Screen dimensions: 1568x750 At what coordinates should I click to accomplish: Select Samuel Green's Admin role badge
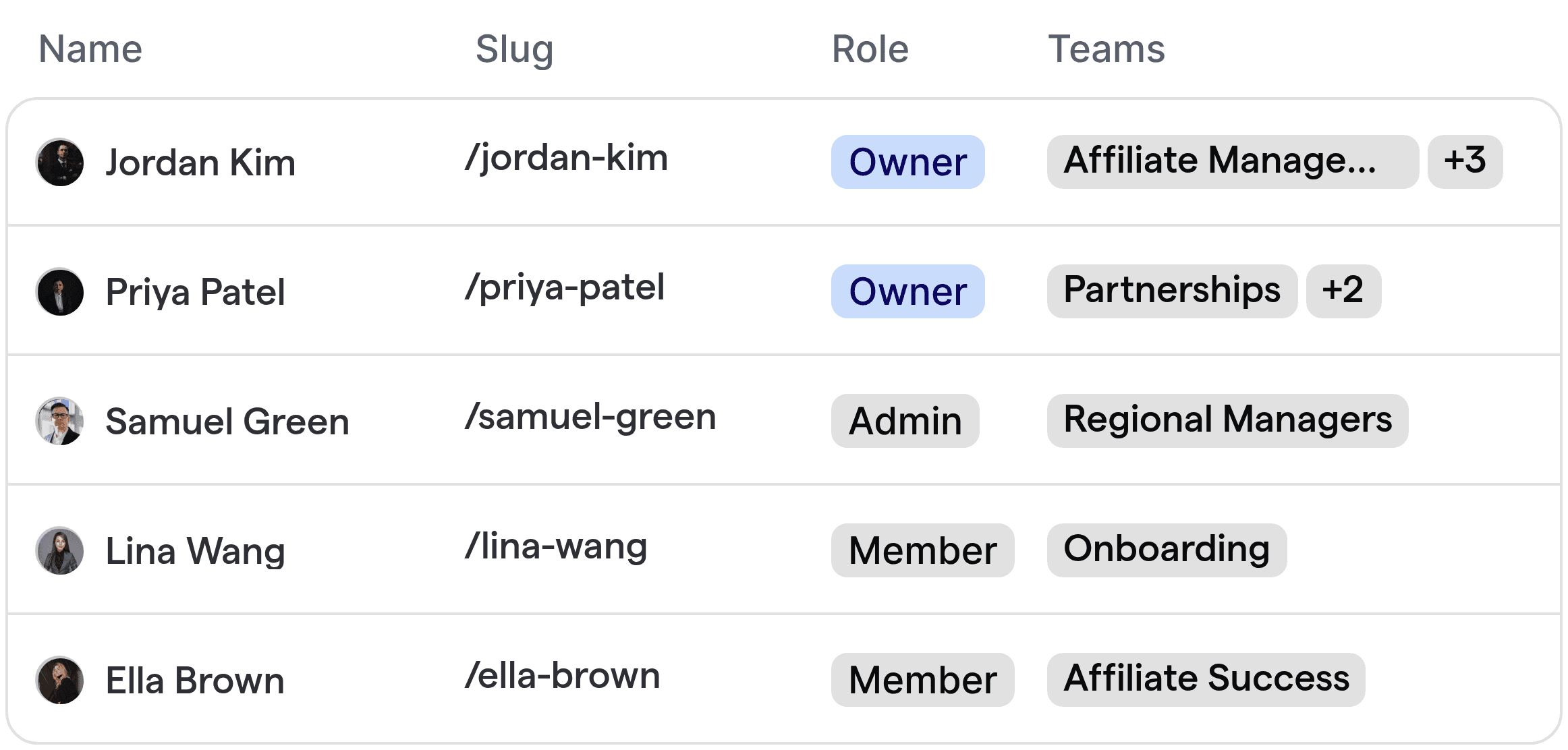coord(905,421)
